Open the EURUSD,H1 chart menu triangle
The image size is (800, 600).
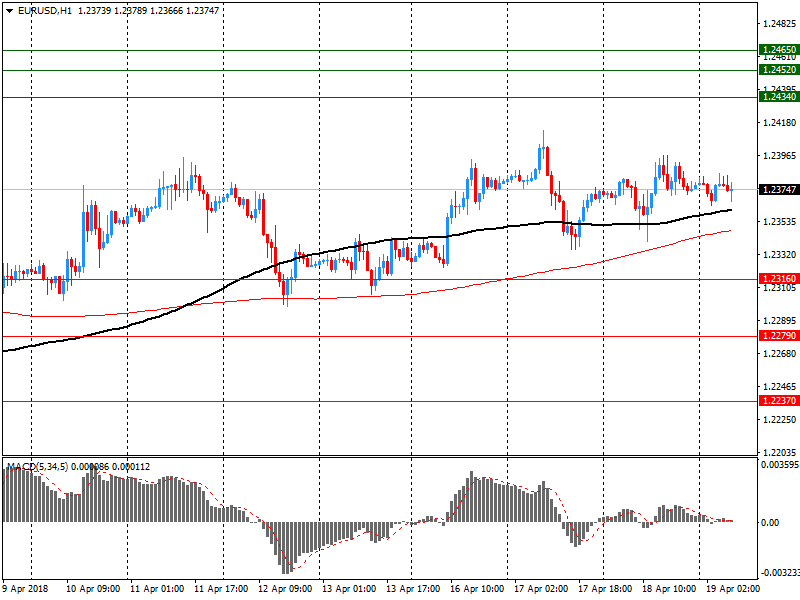click(9, 11)
